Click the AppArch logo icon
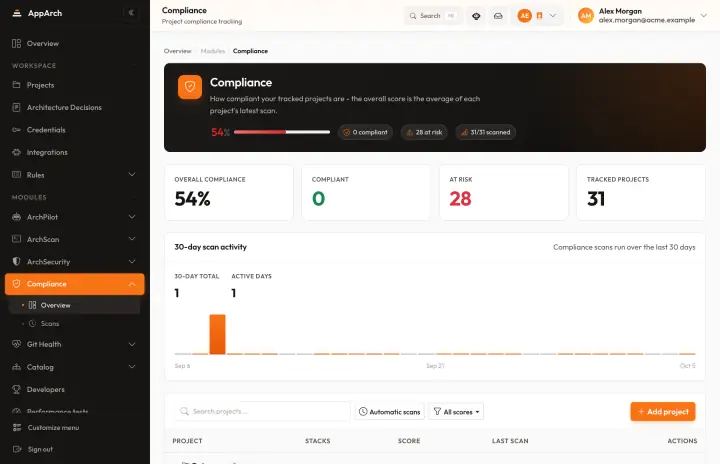The height and width of the screenshot is (464, 720). pos(17,13)
